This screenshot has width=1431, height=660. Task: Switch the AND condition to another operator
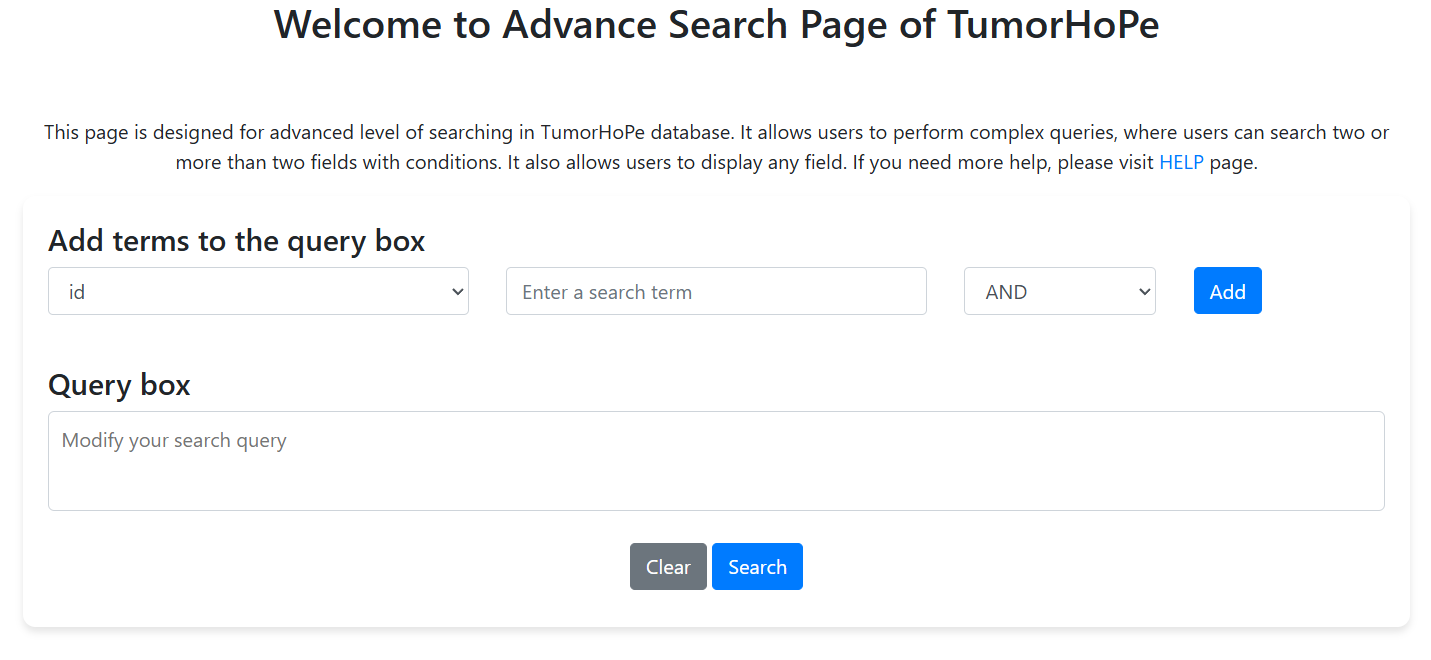click(1059, 291)
